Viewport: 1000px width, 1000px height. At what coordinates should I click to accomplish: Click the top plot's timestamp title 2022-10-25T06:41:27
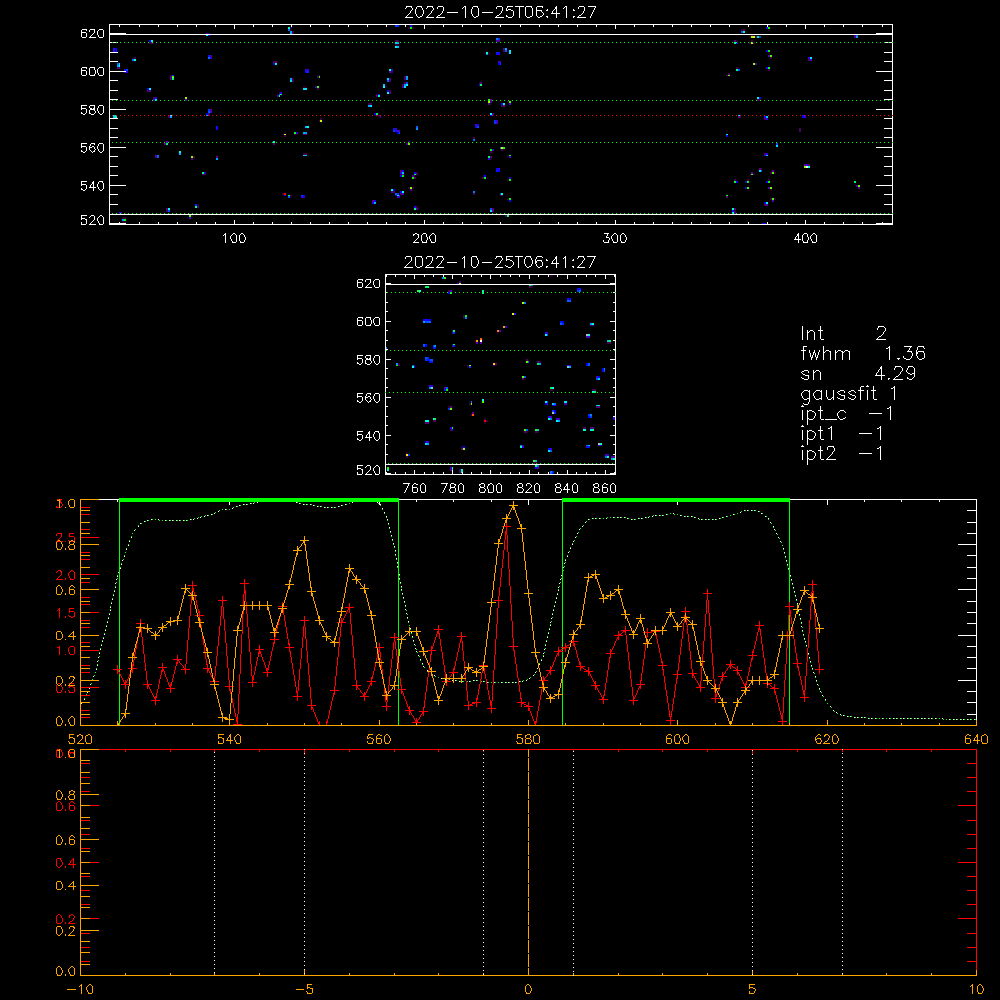[x=500, y=12]
